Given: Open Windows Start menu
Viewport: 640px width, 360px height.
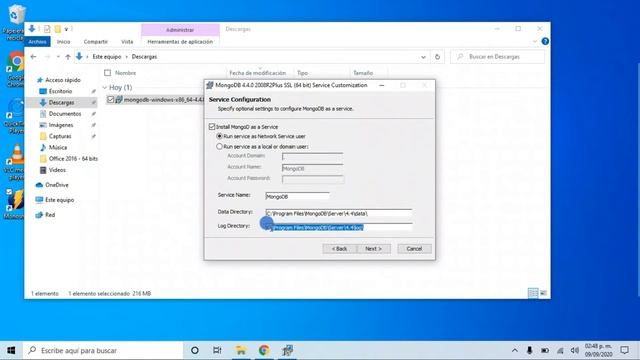Looking at the screenshot, I should (11, 350).
